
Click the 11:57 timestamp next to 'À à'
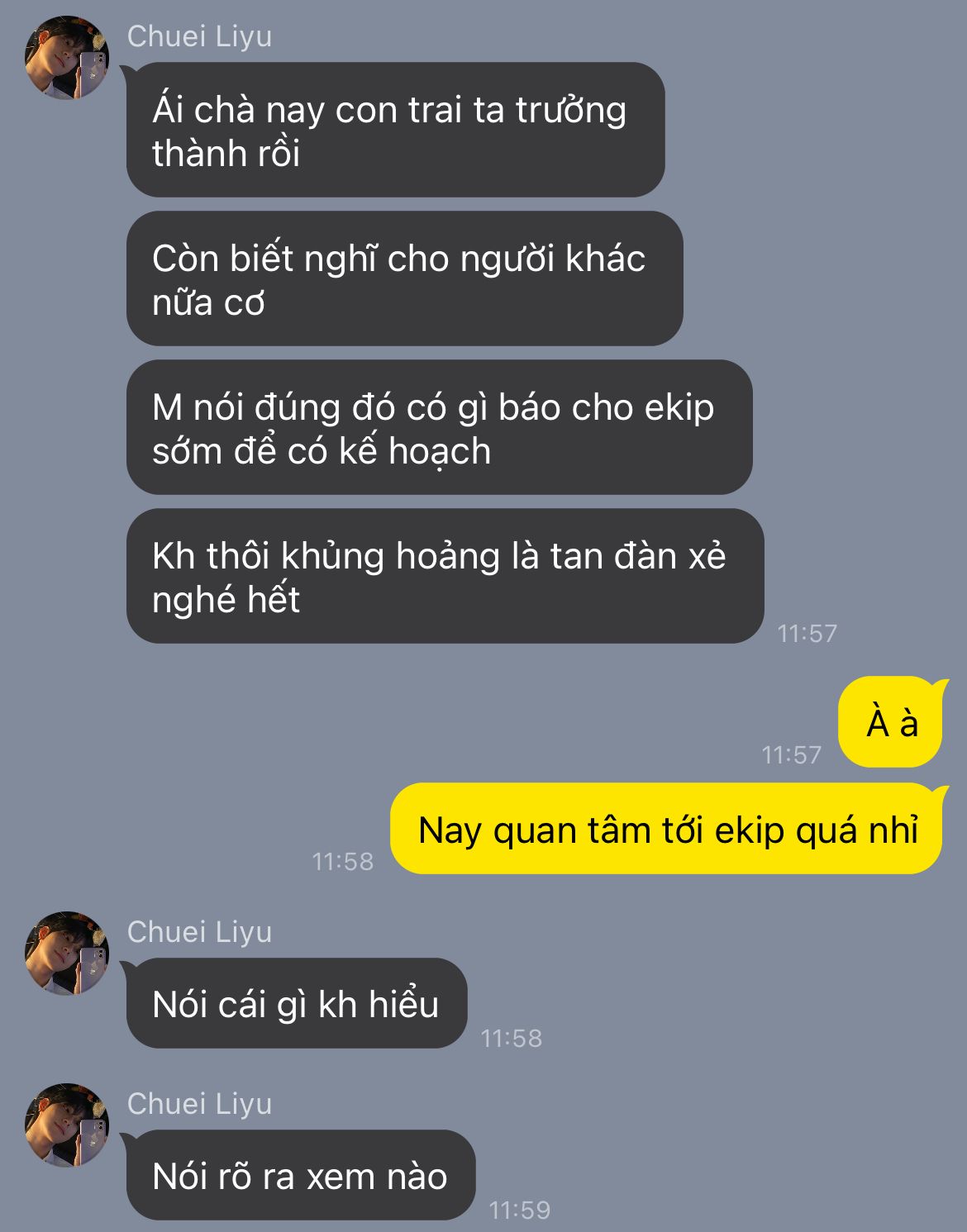[791, 754]
